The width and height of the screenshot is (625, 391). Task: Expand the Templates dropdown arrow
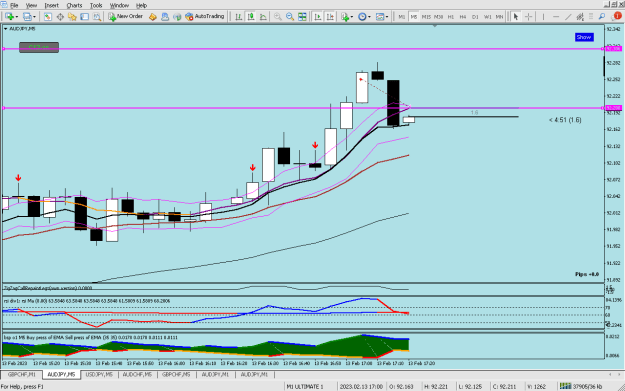coord(387,17)
